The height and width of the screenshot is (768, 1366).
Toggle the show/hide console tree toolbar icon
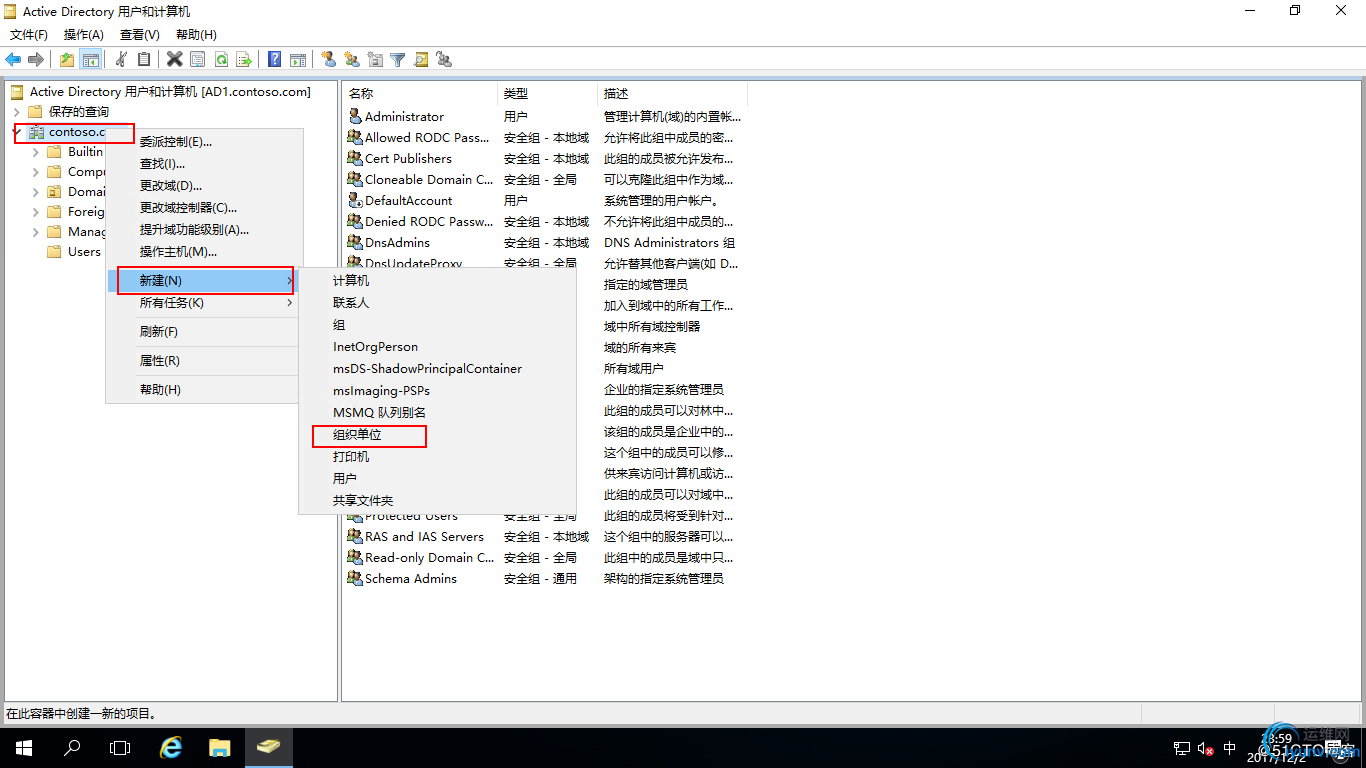point(91,59)
